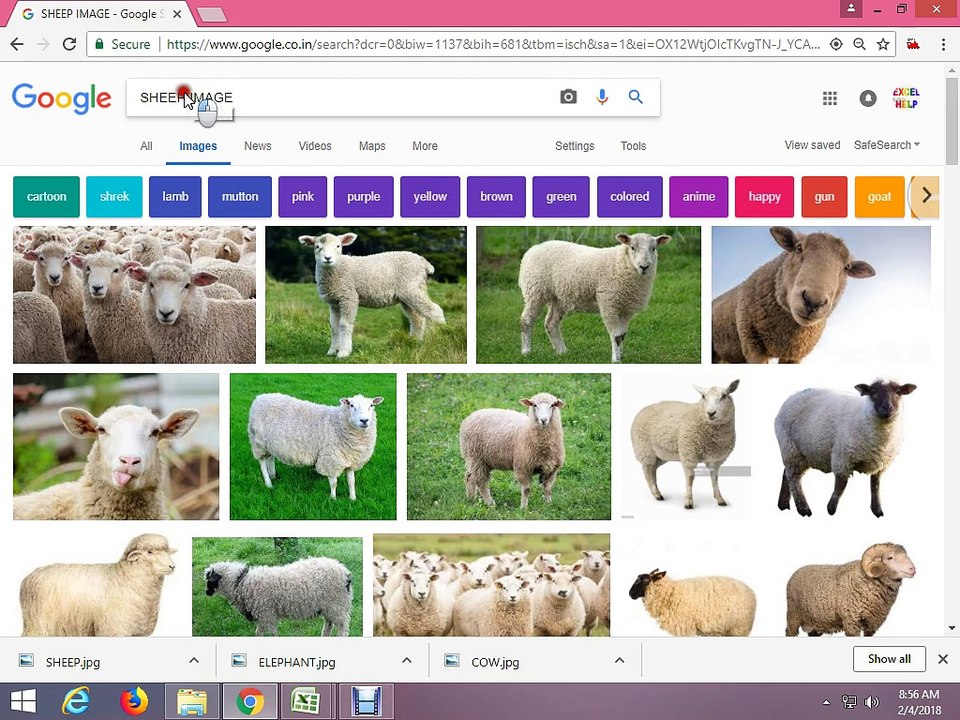Expand ELEPHANT.jpg download options arrow
This screenshot has height=720, width=960.
tap(407, 660)
